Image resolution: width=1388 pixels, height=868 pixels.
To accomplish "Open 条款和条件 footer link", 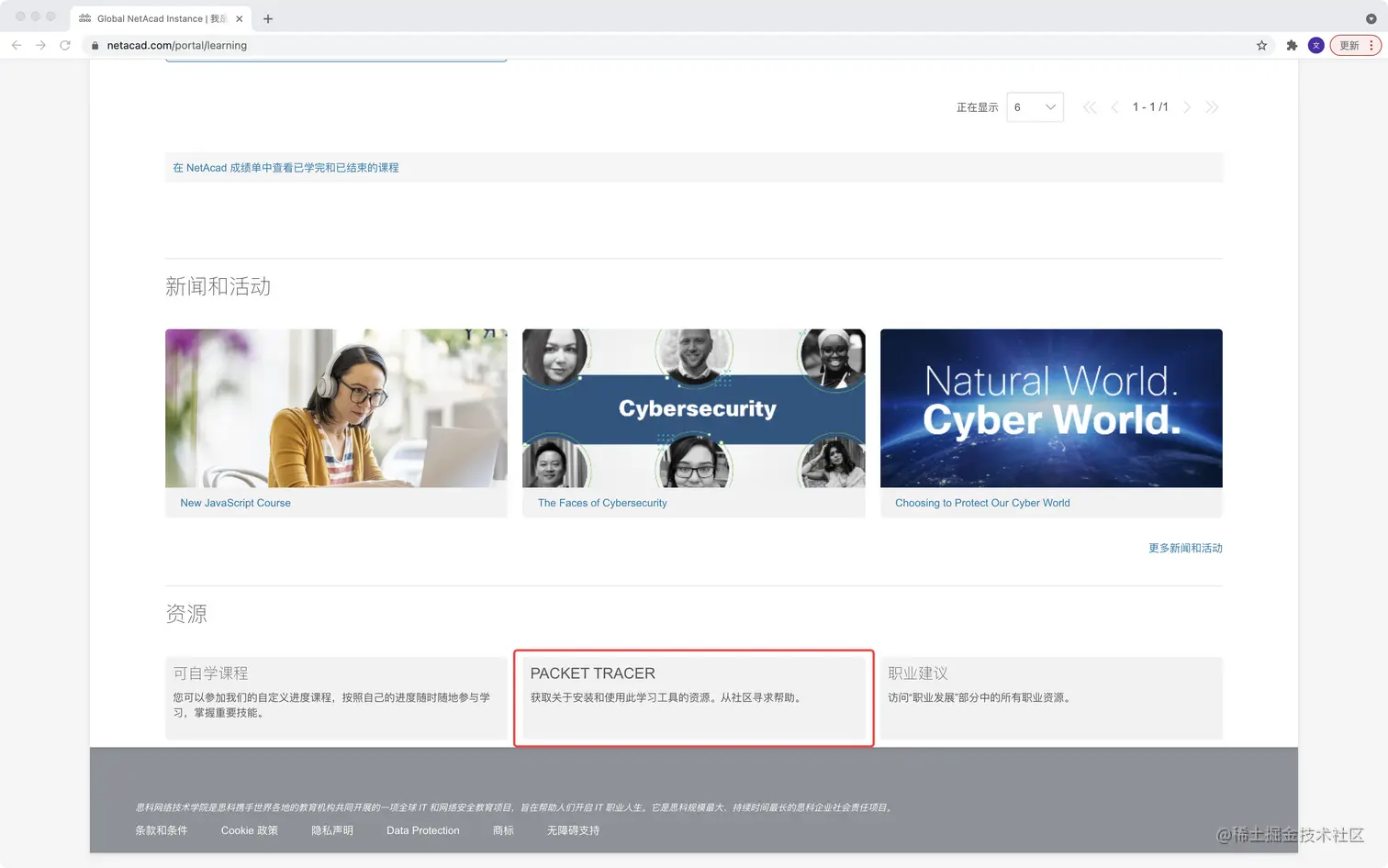I will pyautogui.click(x=161, y=830).
